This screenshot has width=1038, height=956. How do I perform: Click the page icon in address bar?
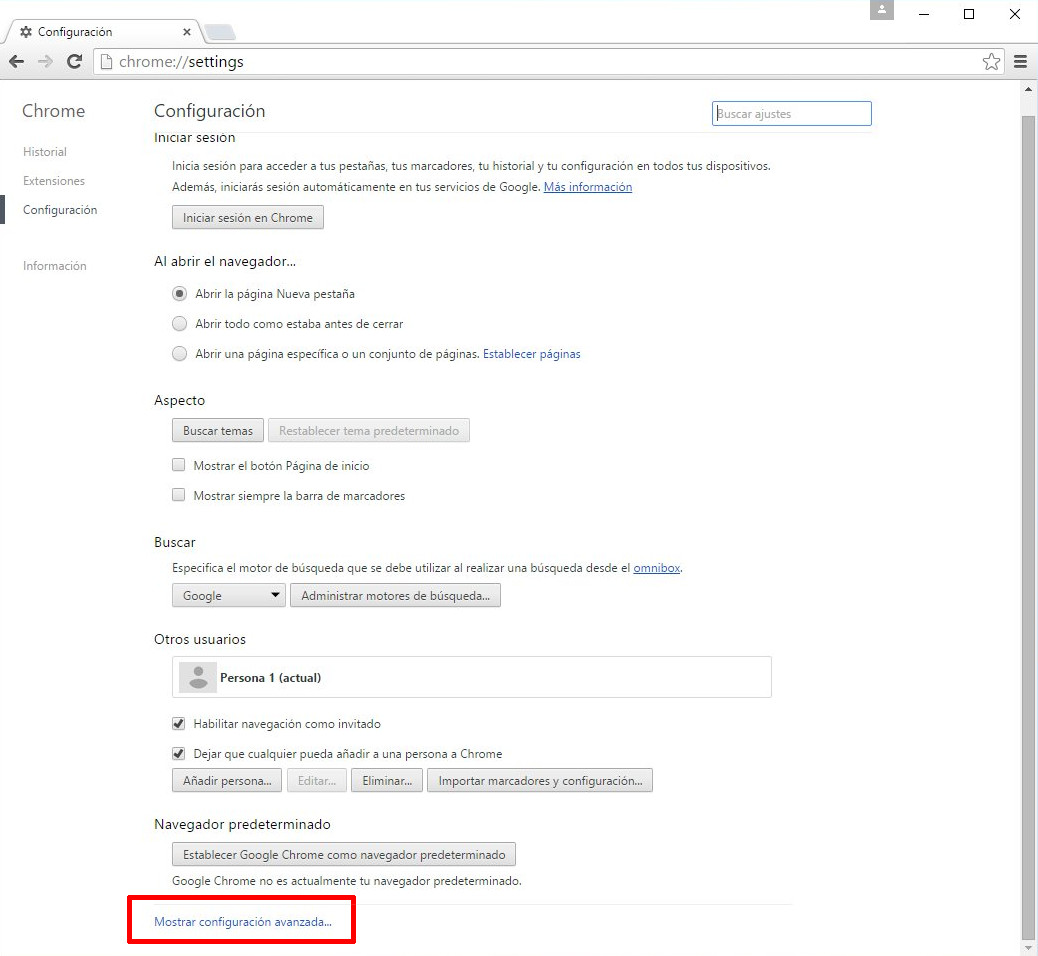(x=106, y=62)
